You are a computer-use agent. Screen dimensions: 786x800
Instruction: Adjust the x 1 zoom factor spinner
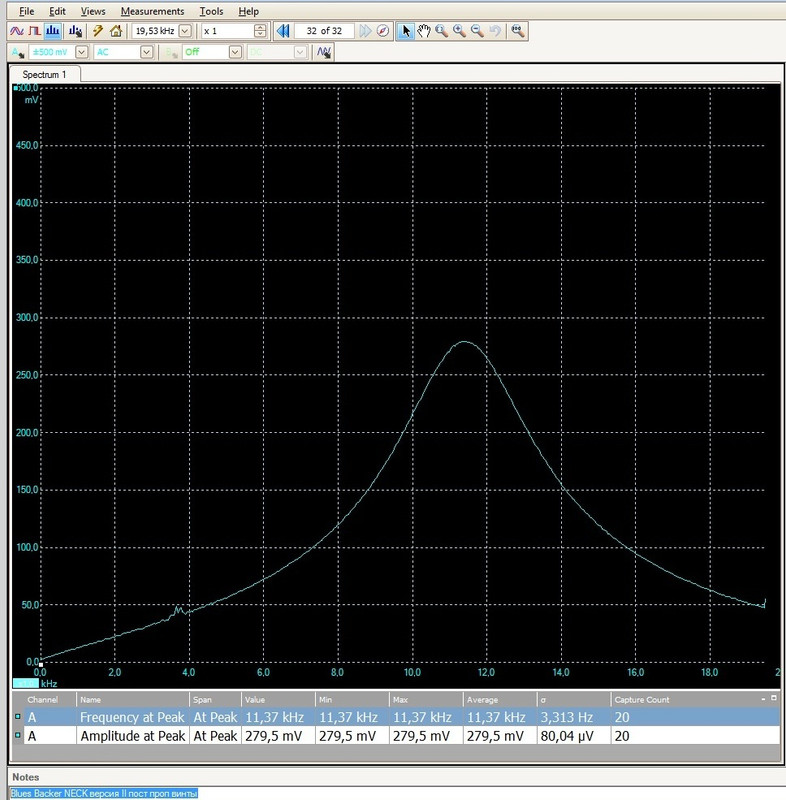(x=260, y=31)
